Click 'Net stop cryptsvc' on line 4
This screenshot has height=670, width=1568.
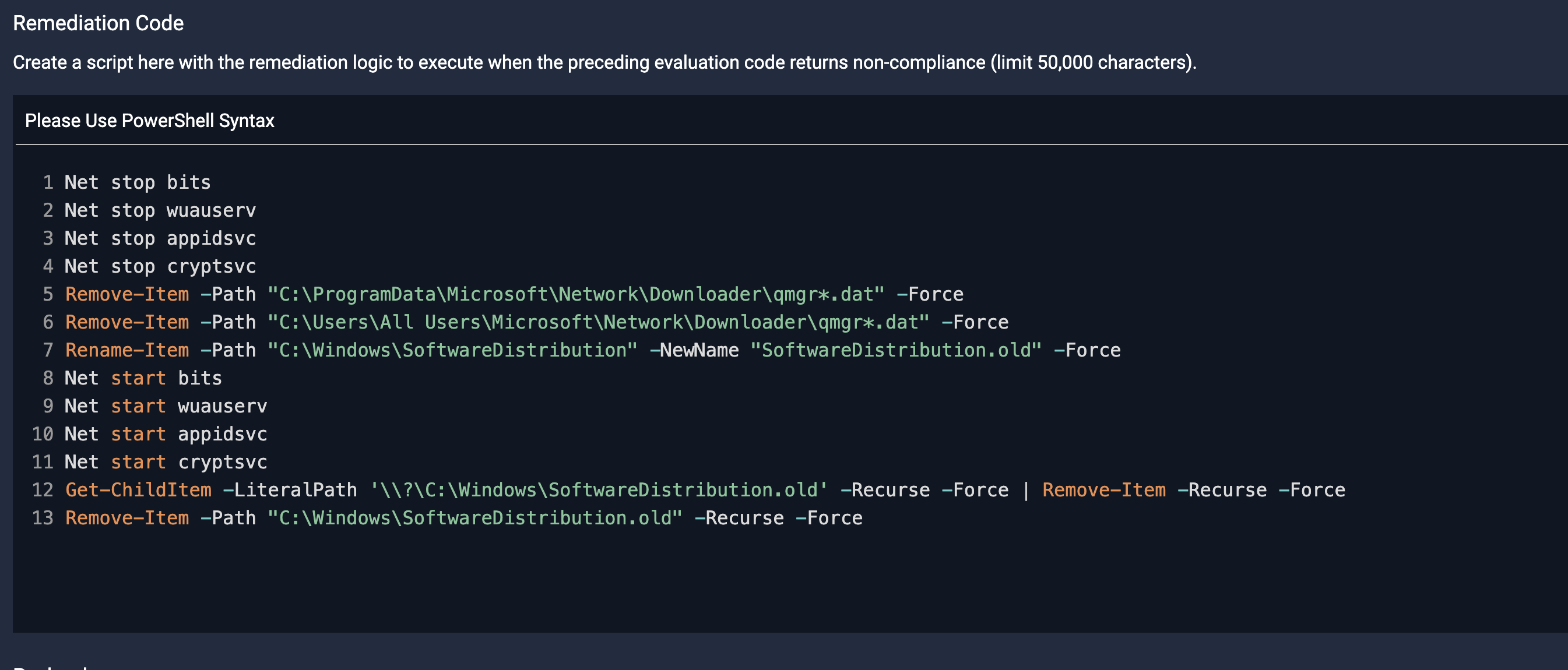click(x=160, y=266)
